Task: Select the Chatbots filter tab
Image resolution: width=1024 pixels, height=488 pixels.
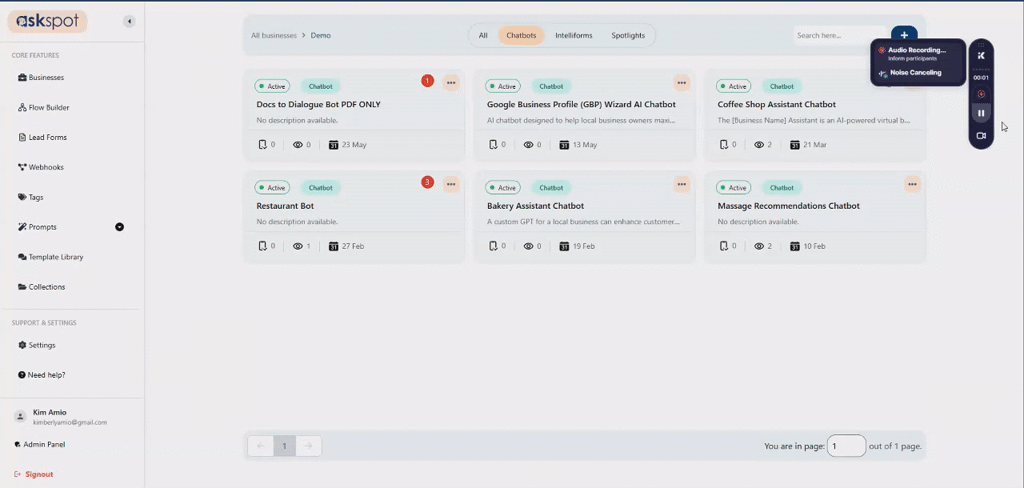Action: click(x=521, y=35)
